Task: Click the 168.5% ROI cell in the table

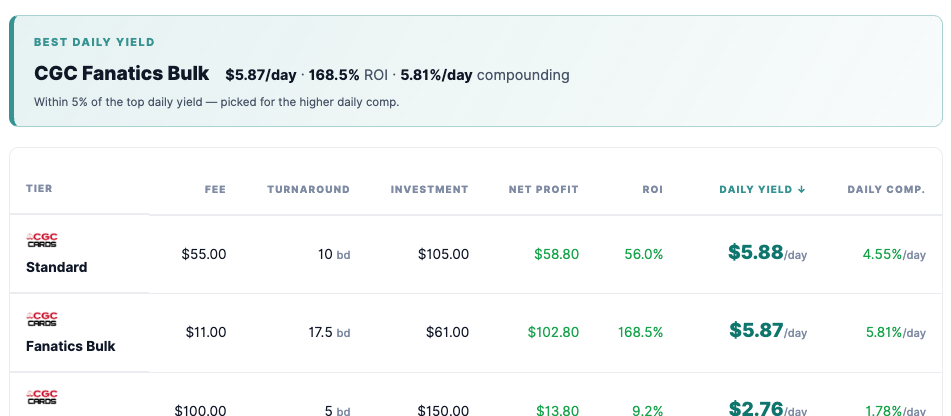Action: pyautogui.click(x=640, y=332)
